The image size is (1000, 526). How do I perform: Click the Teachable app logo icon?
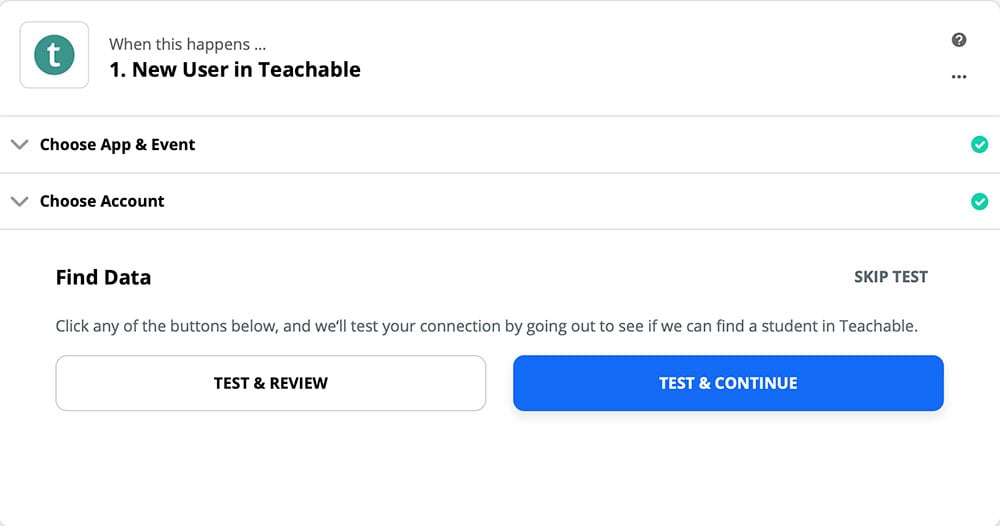54,56
